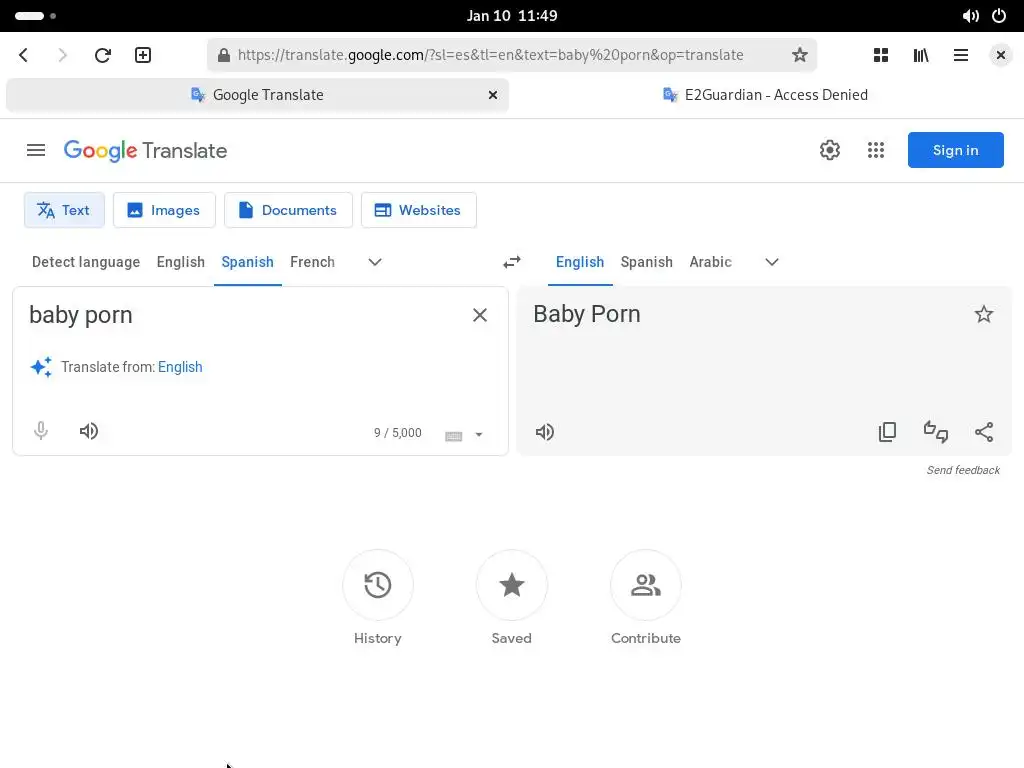The width and height of the screenshot is (1024, 768).
Task: Click the Translate from English suggestion
Action: click(x=180, y=367)
